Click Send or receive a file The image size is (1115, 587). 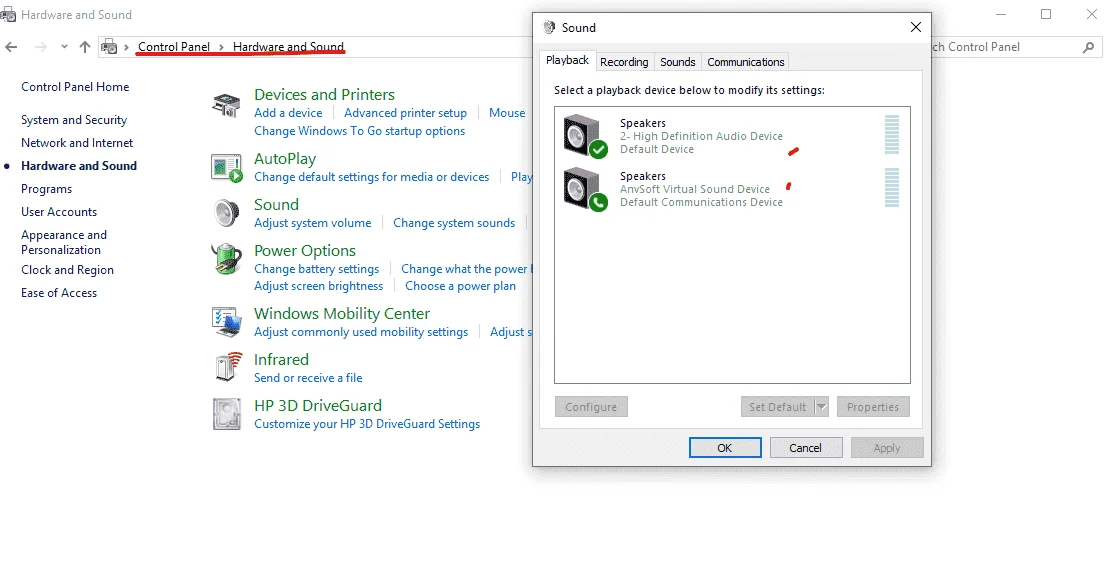(x=308, y=378)
